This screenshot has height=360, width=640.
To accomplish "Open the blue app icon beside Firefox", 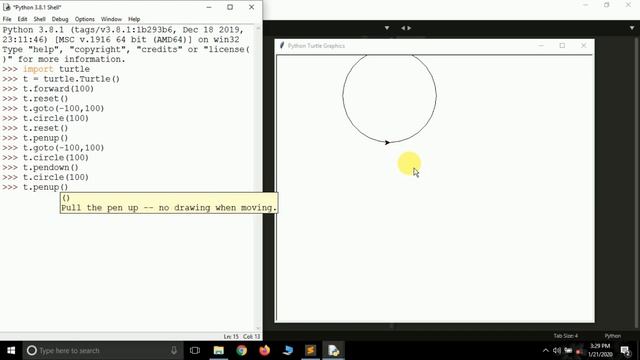I will point(288,350).
